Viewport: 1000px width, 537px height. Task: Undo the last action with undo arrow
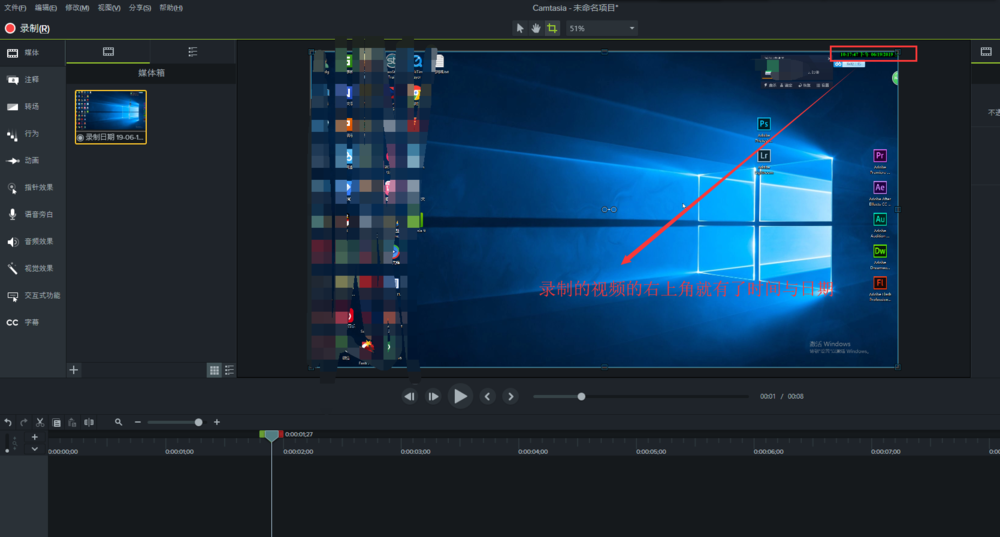coord(8,422)
